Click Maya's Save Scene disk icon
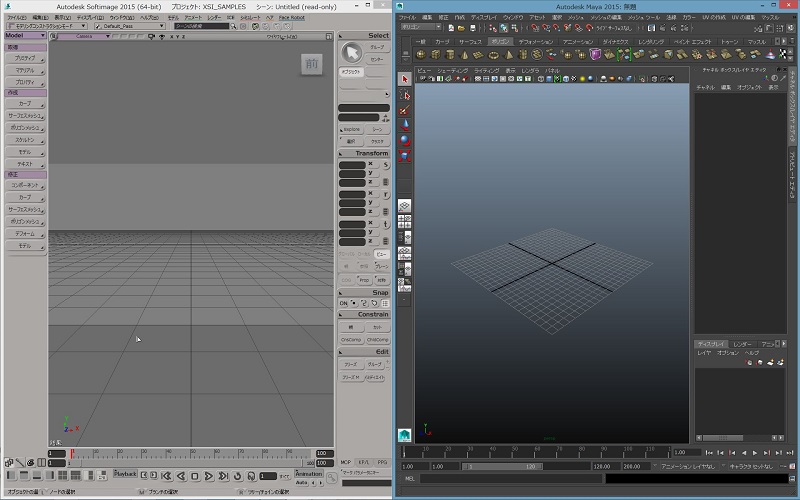Image resolution: width=800 pixels, height=500 pixels. (x=472, y=28)
